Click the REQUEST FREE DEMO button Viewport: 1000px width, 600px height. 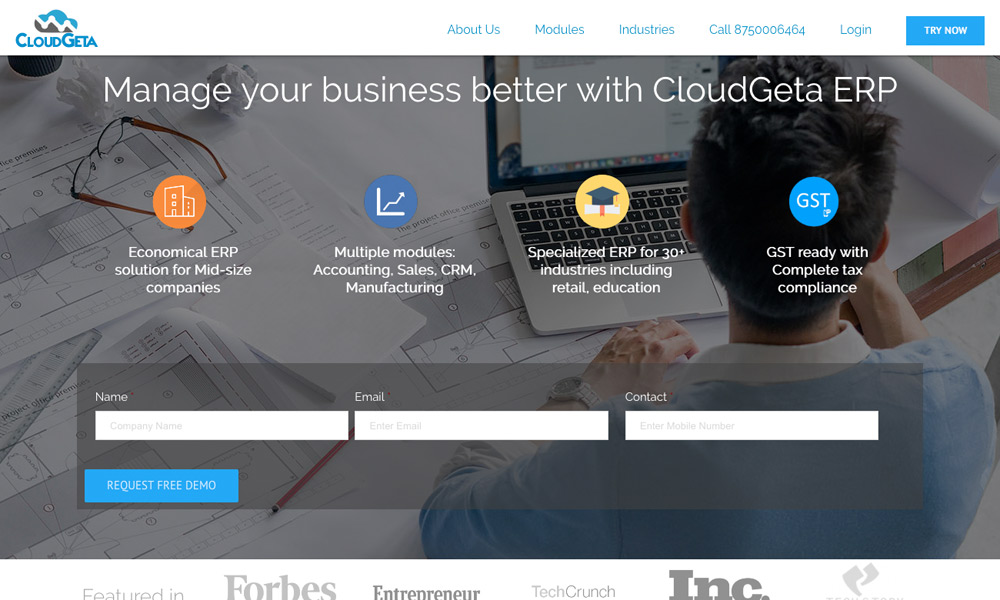(161, 485)
